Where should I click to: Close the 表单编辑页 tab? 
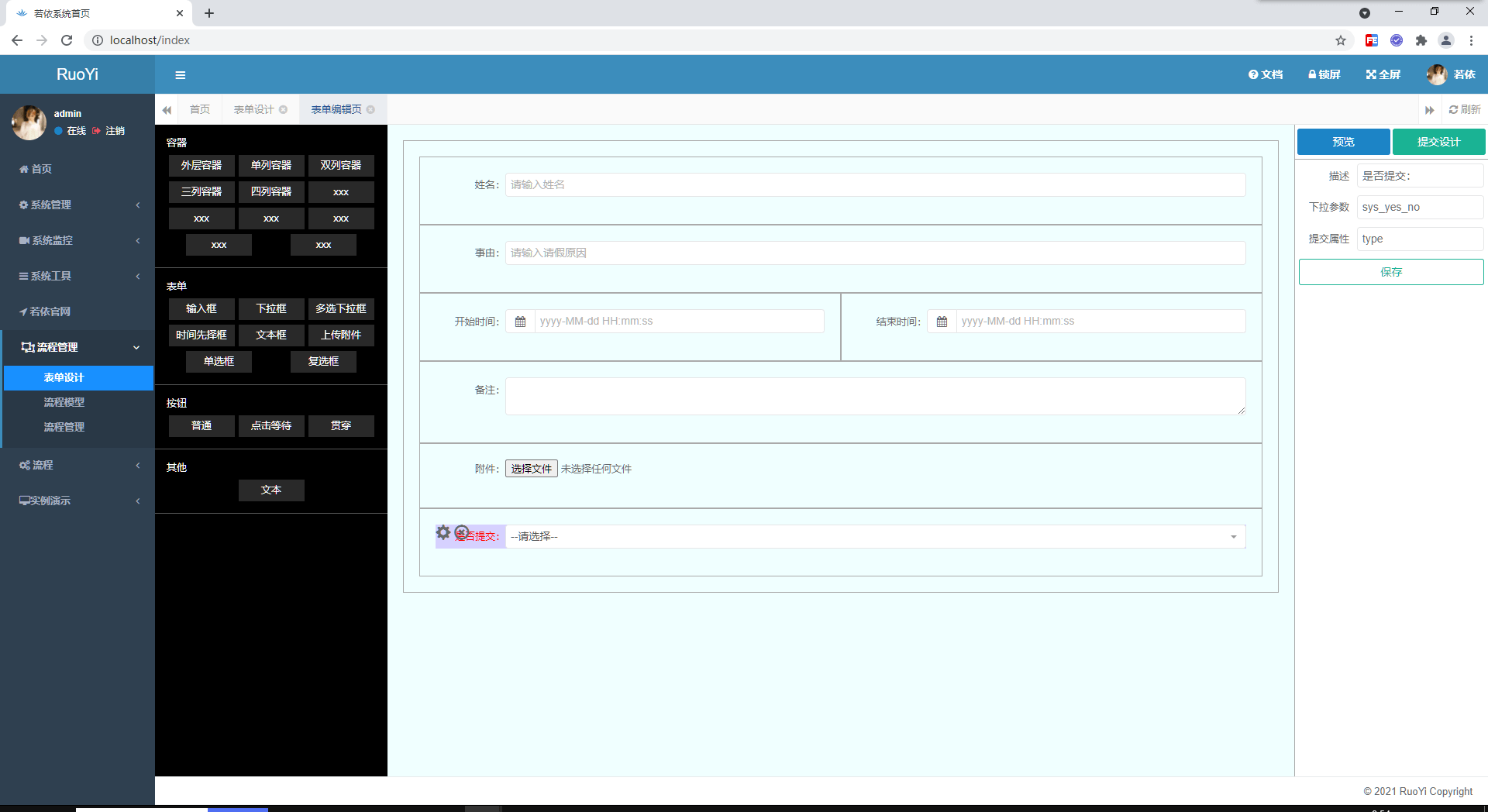pyautogui.click(x=371, y=109)
